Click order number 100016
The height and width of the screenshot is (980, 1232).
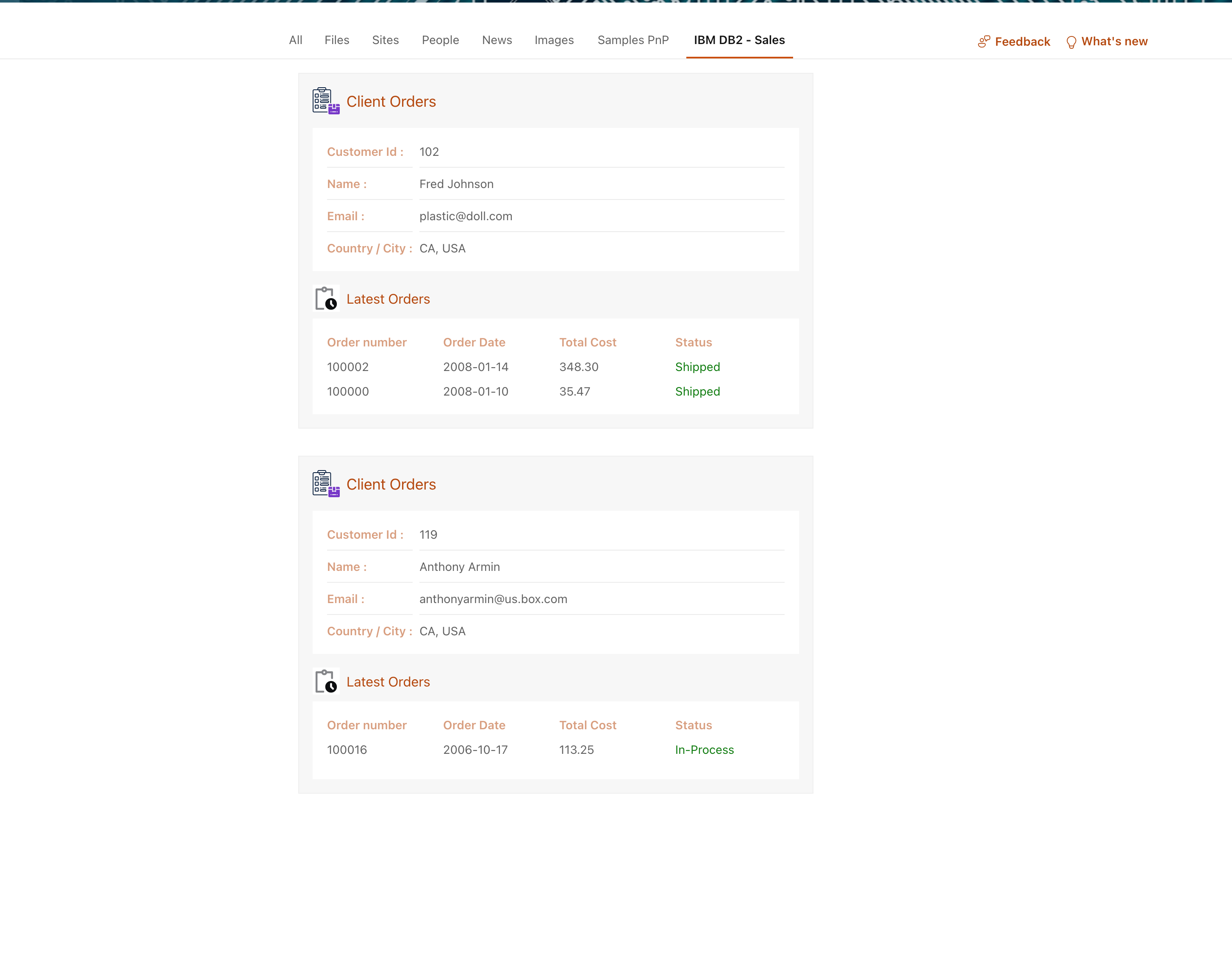347,750
